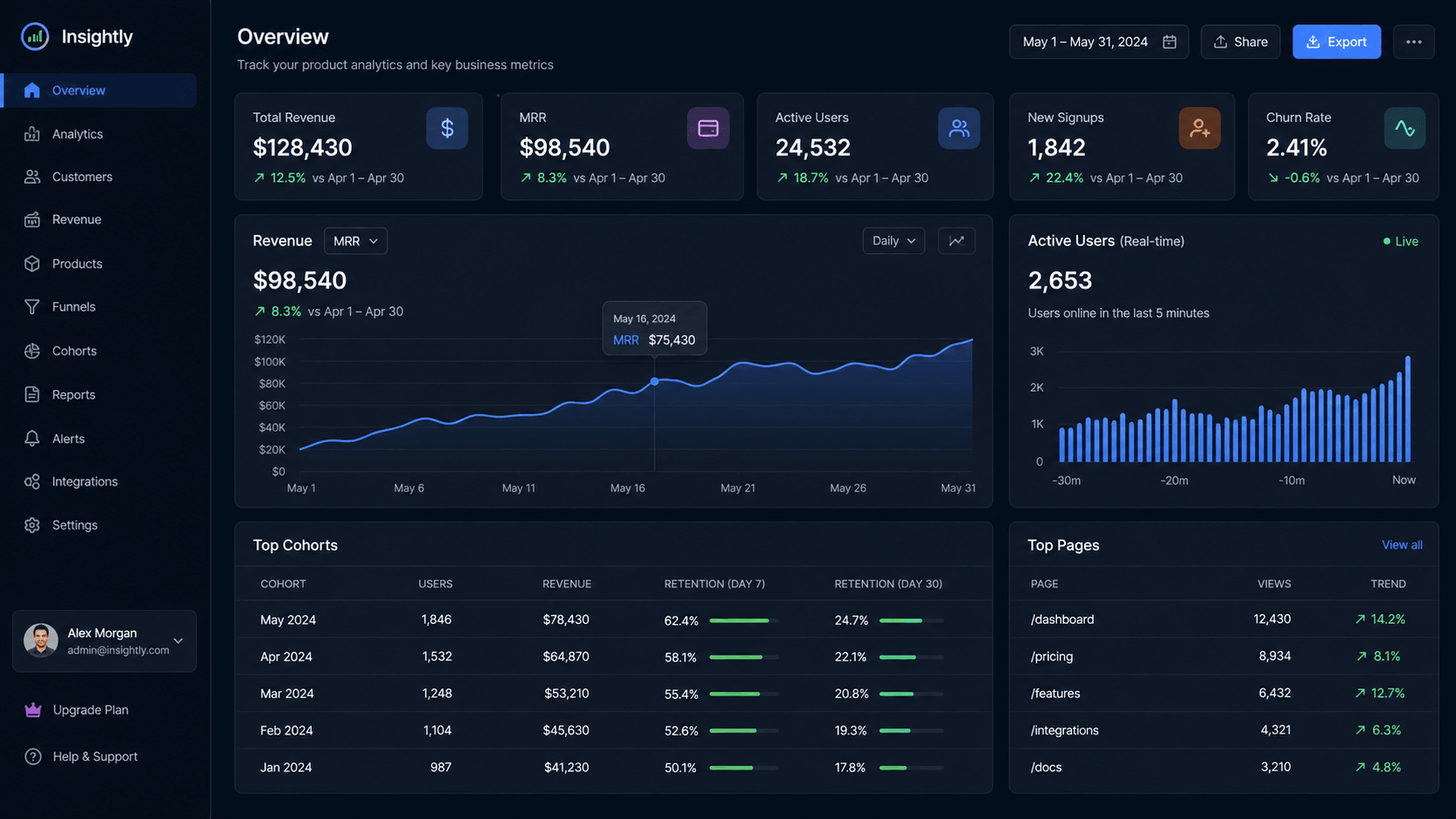Click the 14.2% trend value
This screenshot has height=819, width=1456.
(1388, 620)
